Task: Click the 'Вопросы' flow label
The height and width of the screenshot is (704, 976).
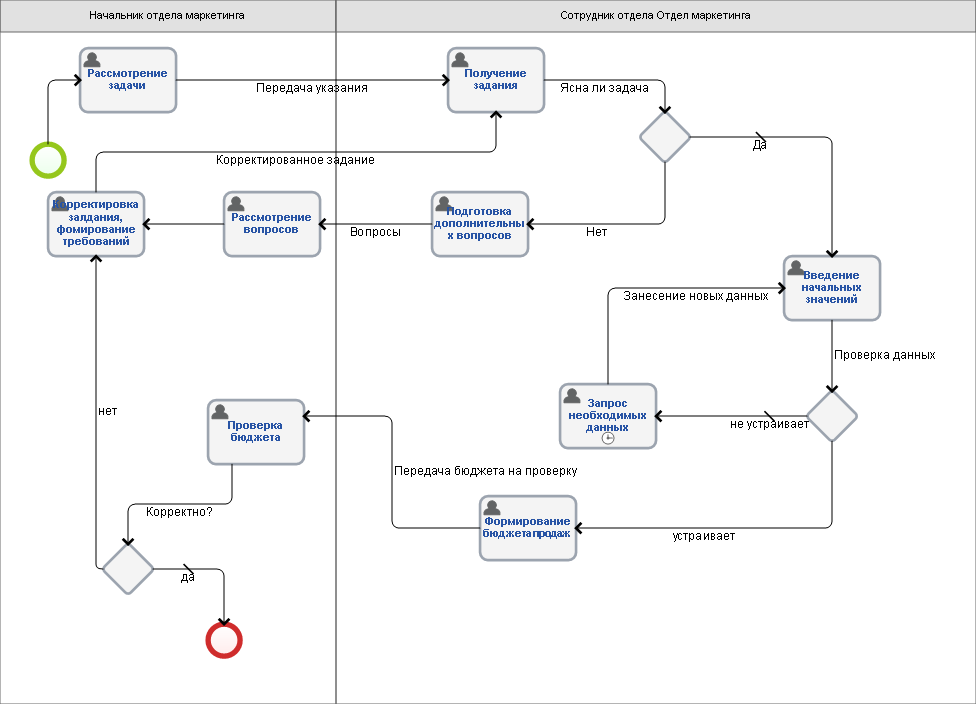Action: click(375, 232)
